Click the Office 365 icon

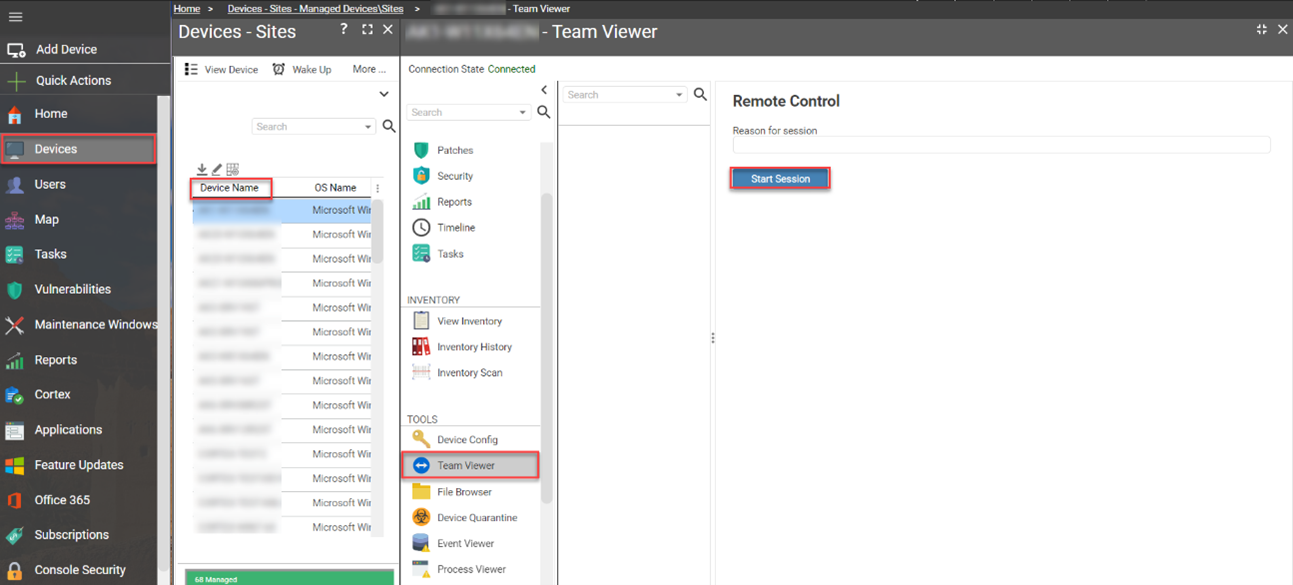15,500
